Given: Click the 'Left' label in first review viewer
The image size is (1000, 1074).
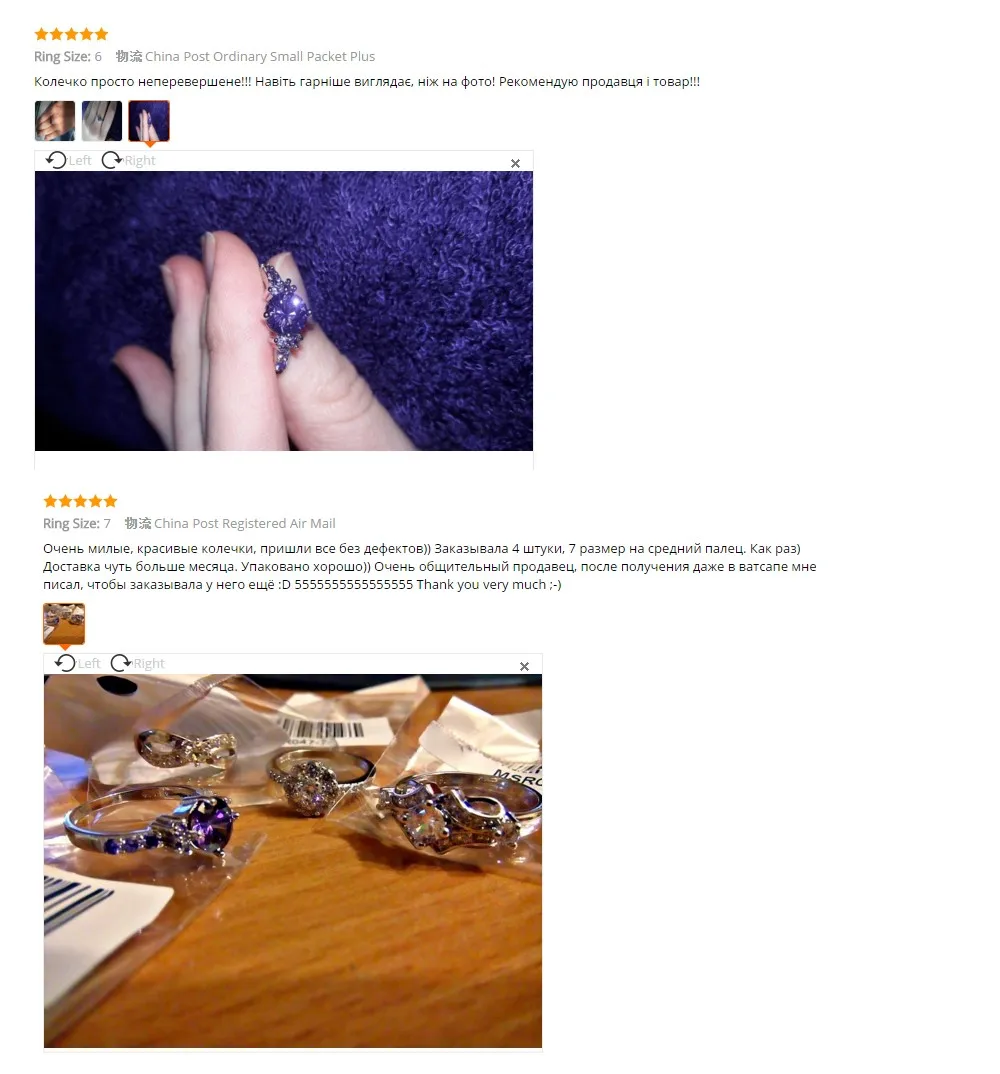Looking at the screenshot, I should [79, 160].
